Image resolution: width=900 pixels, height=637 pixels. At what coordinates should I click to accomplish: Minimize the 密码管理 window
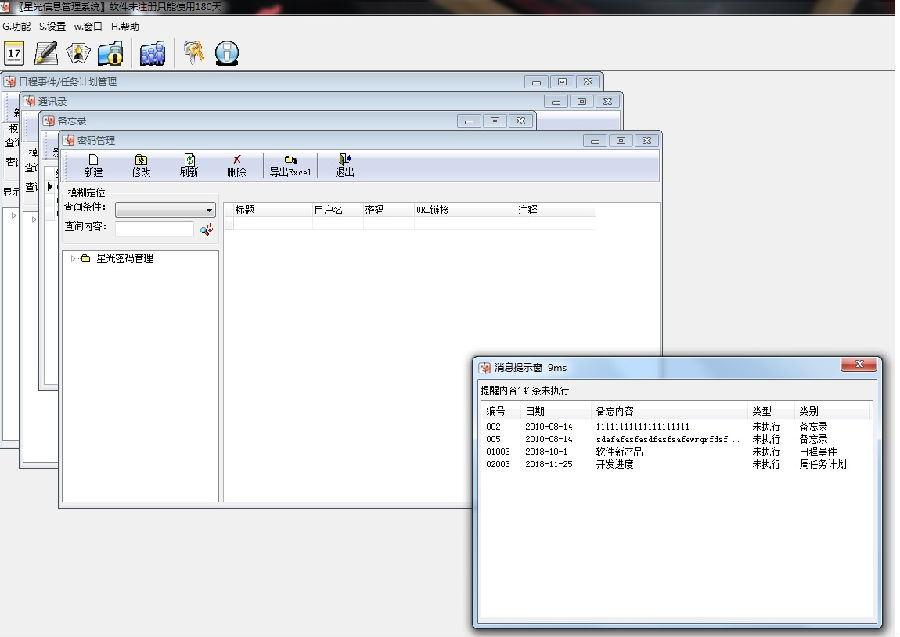595,141
